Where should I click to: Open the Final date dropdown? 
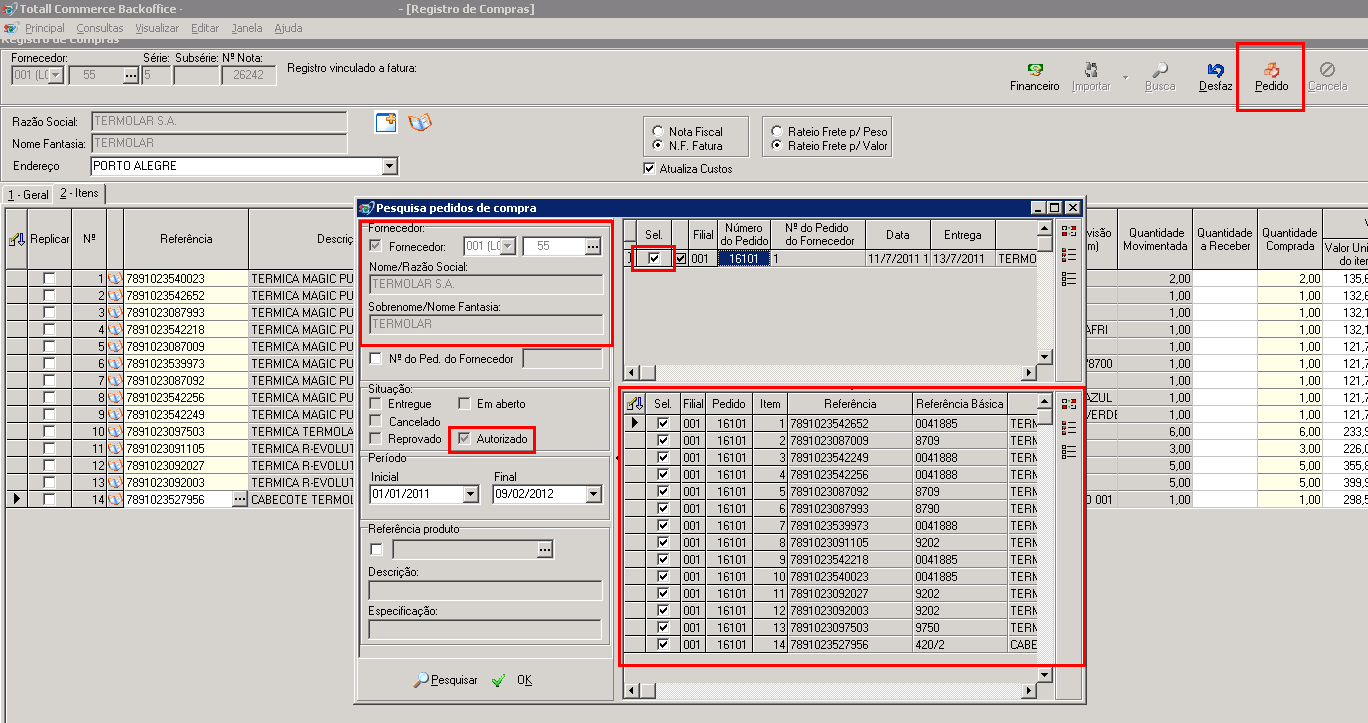[594, 494]
